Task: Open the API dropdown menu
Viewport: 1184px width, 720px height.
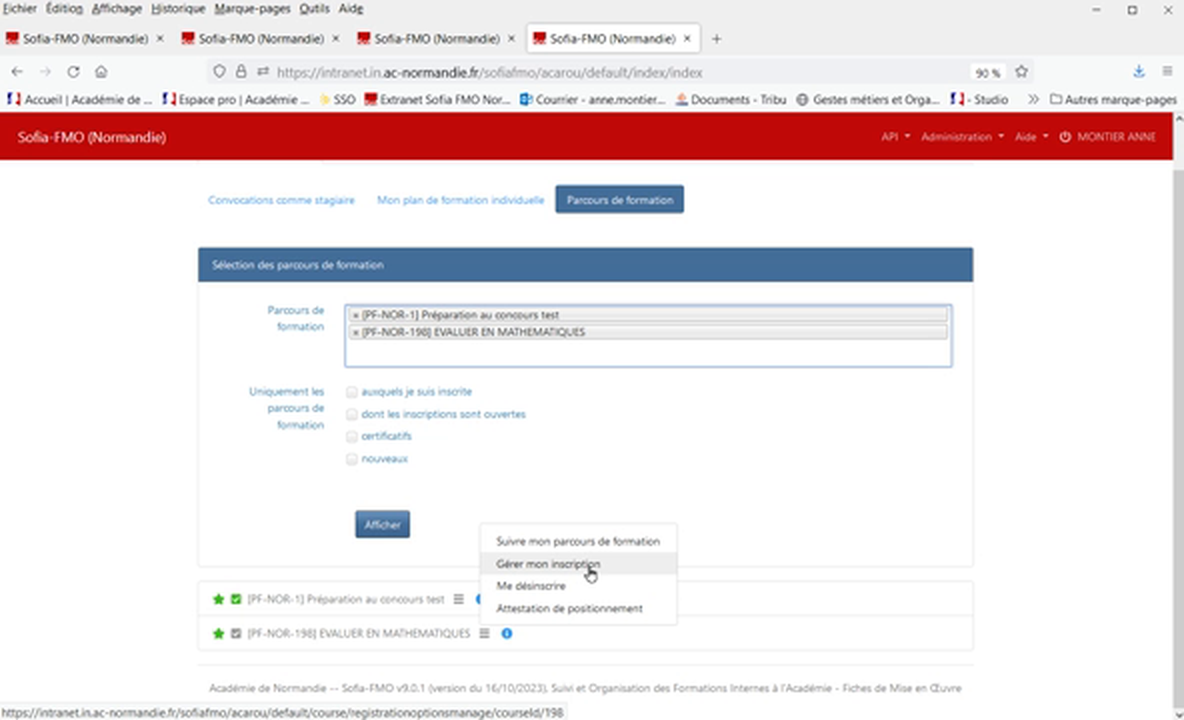Action: [x=895, y=137]
